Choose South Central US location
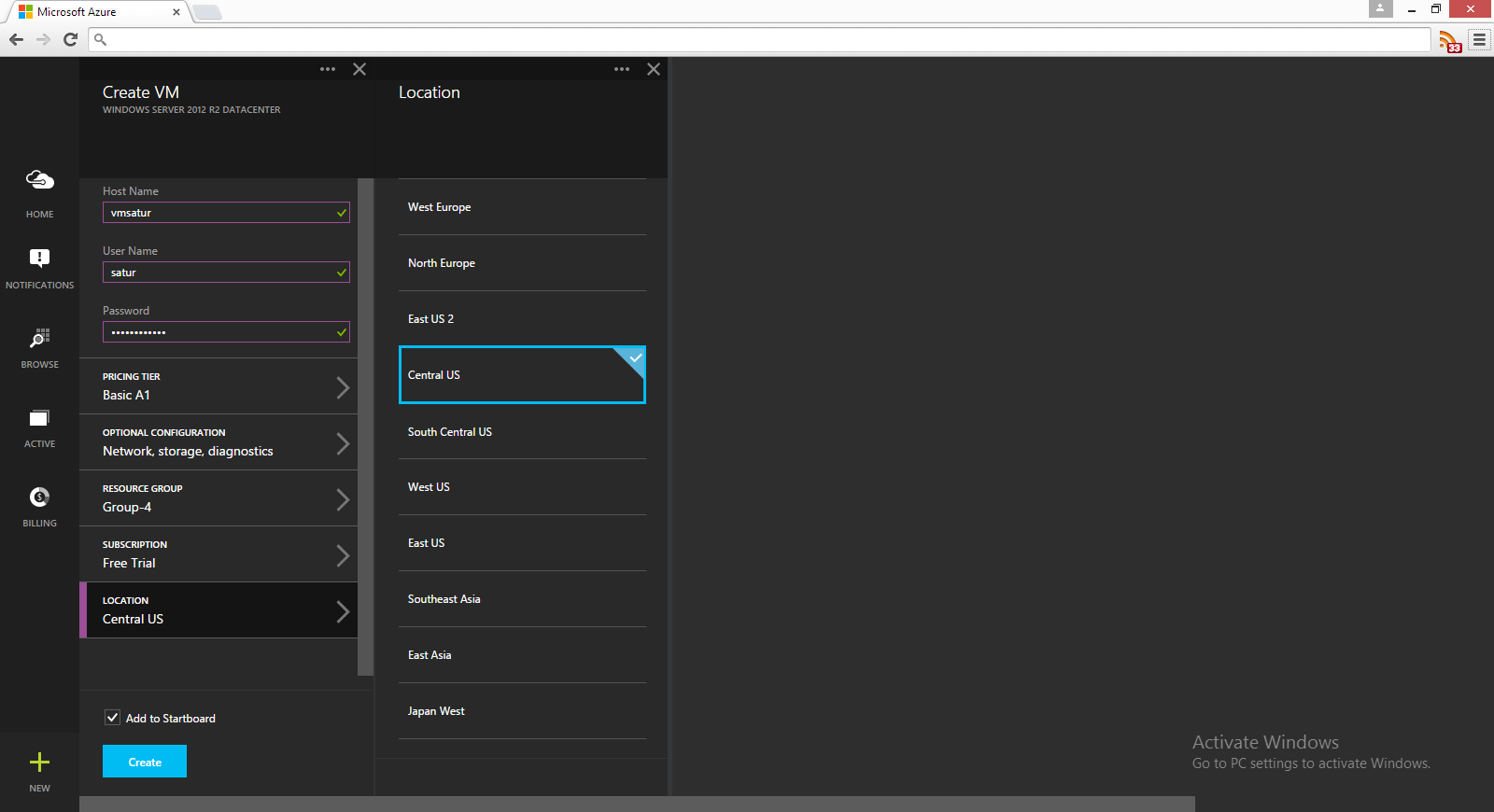The width and height of the screenshot is (1494, 812). pyautogui.click(x=522, y=431)
